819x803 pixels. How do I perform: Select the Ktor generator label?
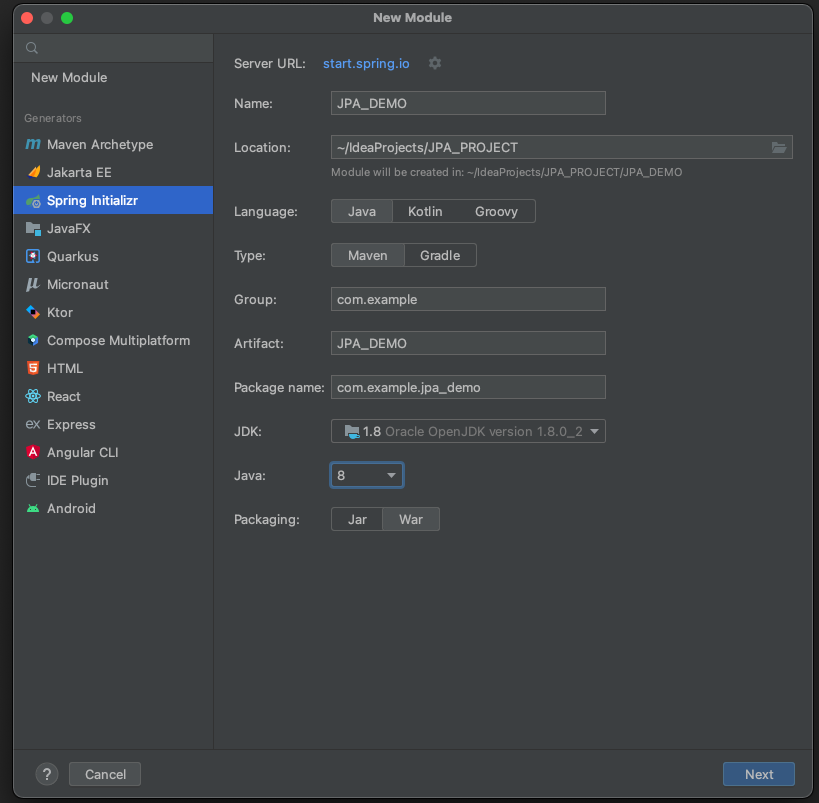pyautogui.click(x=60, y=312)
